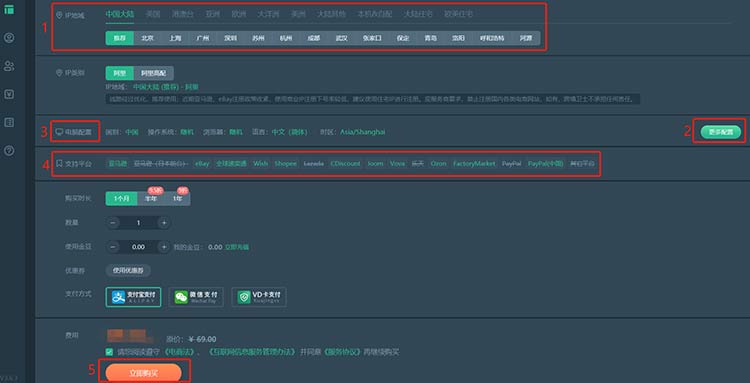
Task: Switch to the 欧洲 region tab
Action: click(238, 14)
